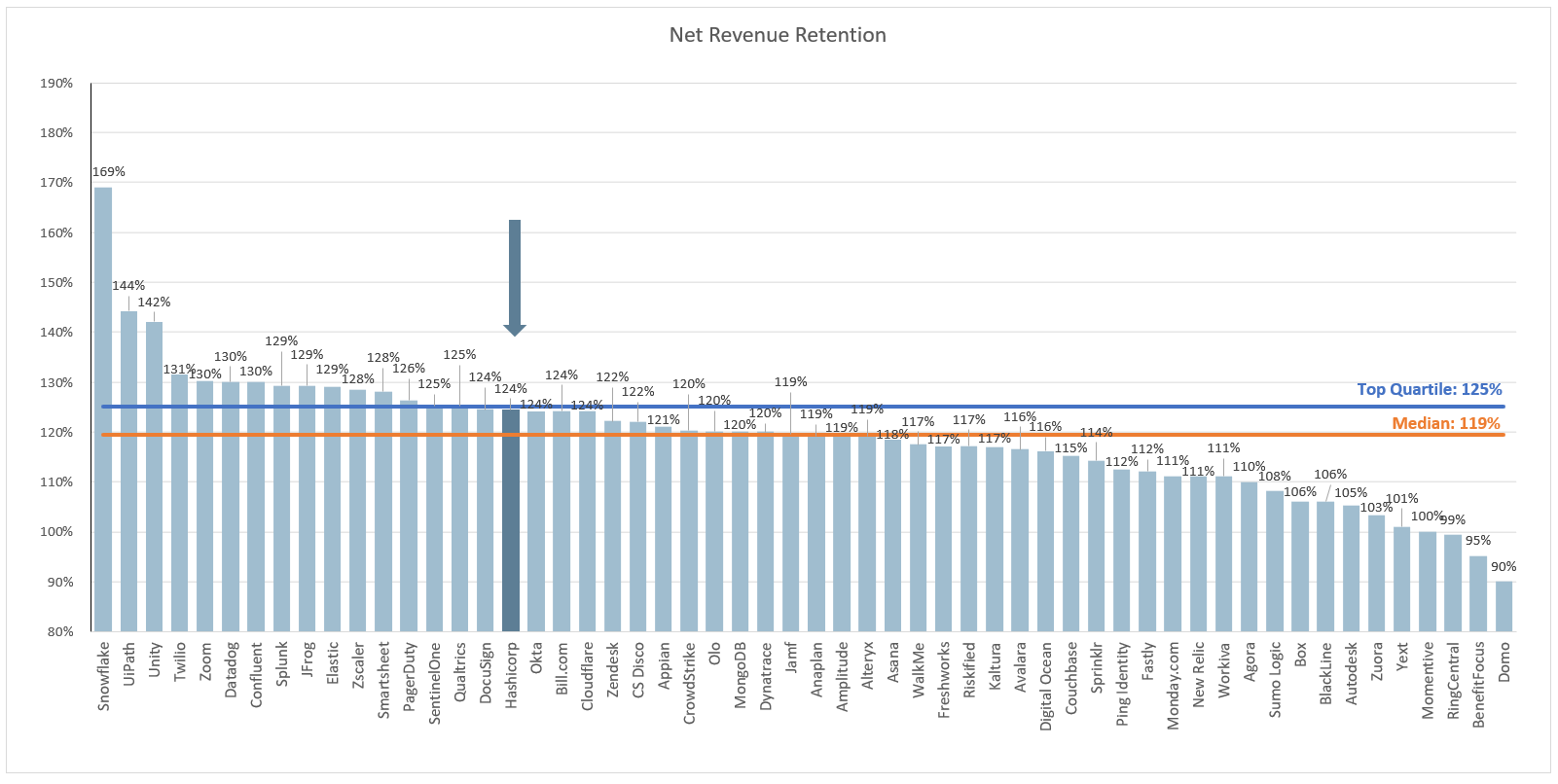Click the highlighted dark Hashicorp bar
Viewport: 1558px width, 784px height.
(x=511, y=520)
